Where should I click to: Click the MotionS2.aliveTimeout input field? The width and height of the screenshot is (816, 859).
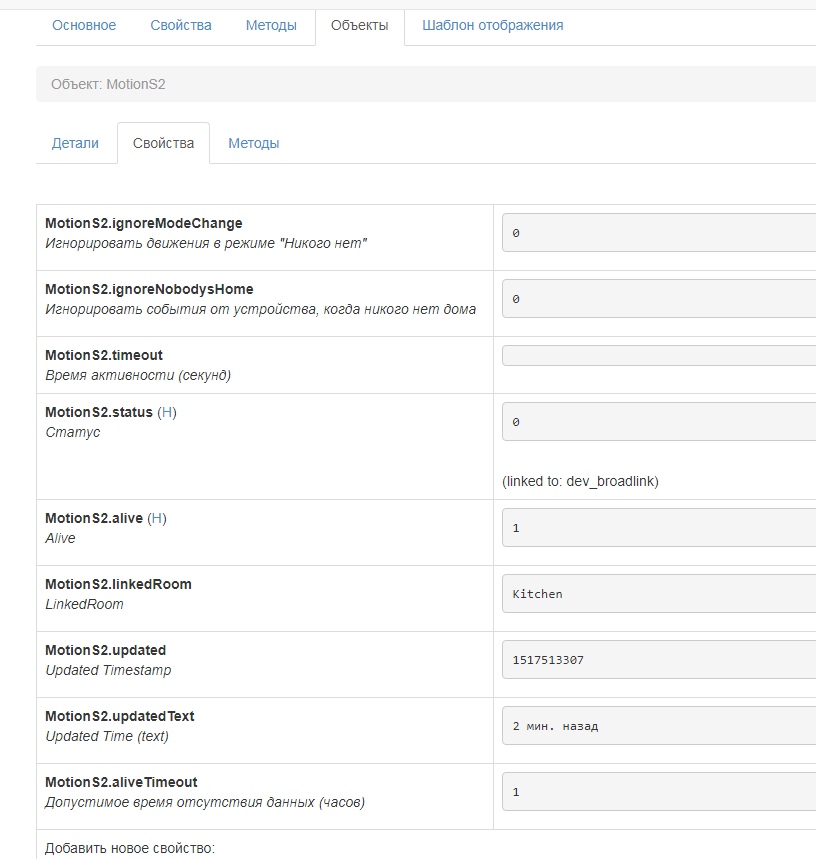[x=658, y=792]
